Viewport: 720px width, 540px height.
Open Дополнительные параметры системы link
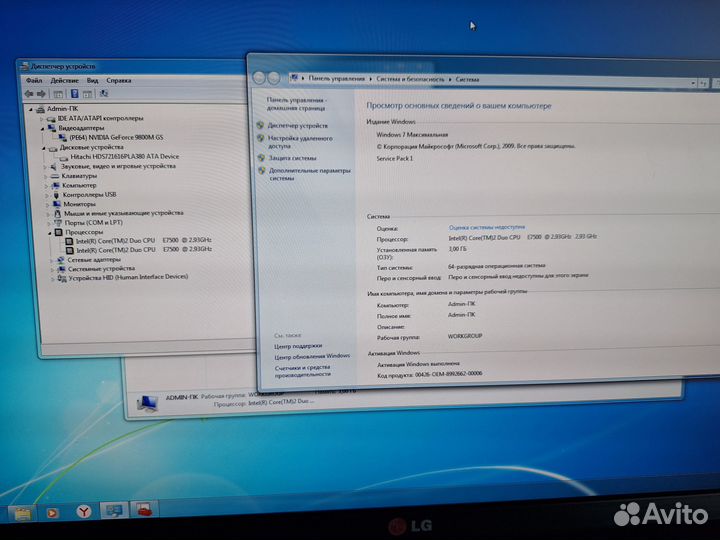coord(310,174)
